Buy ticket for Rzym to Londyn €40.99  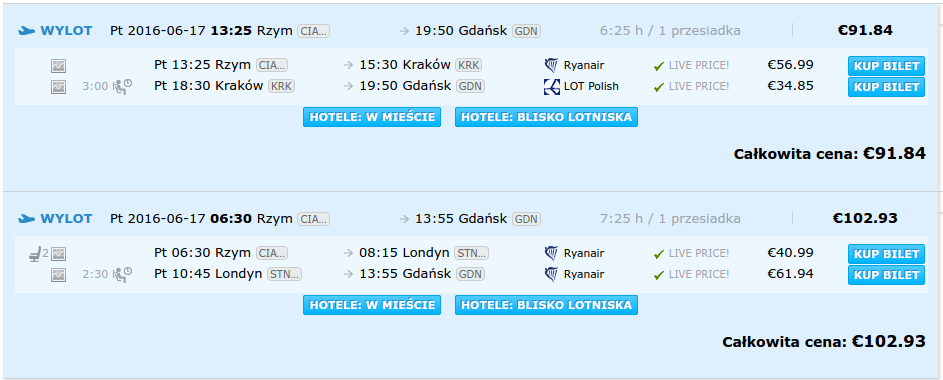click(x=886, y=254)
